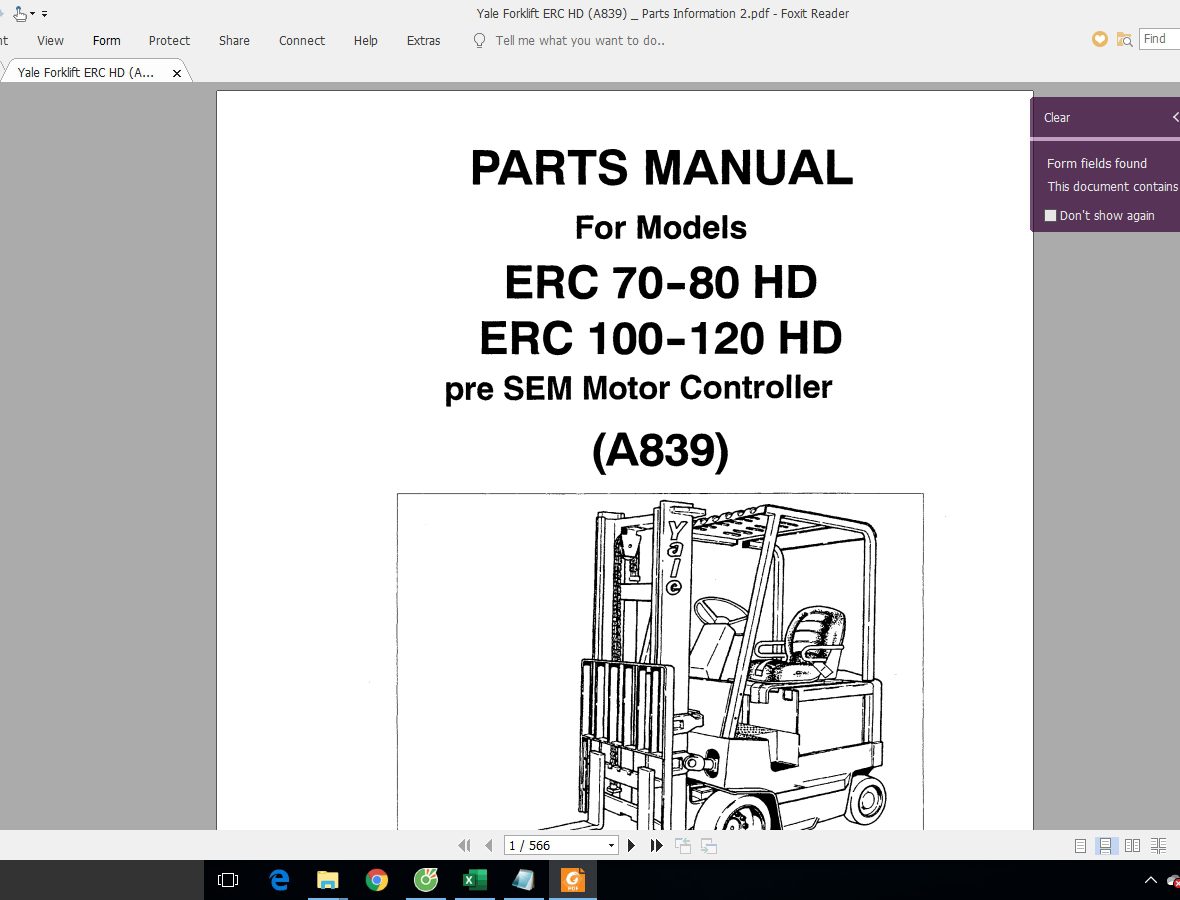The width and height of the screenshot is (1180, 900).
Task: Click the lightbulb Tell me icon
Action: (x=479, y=41)
